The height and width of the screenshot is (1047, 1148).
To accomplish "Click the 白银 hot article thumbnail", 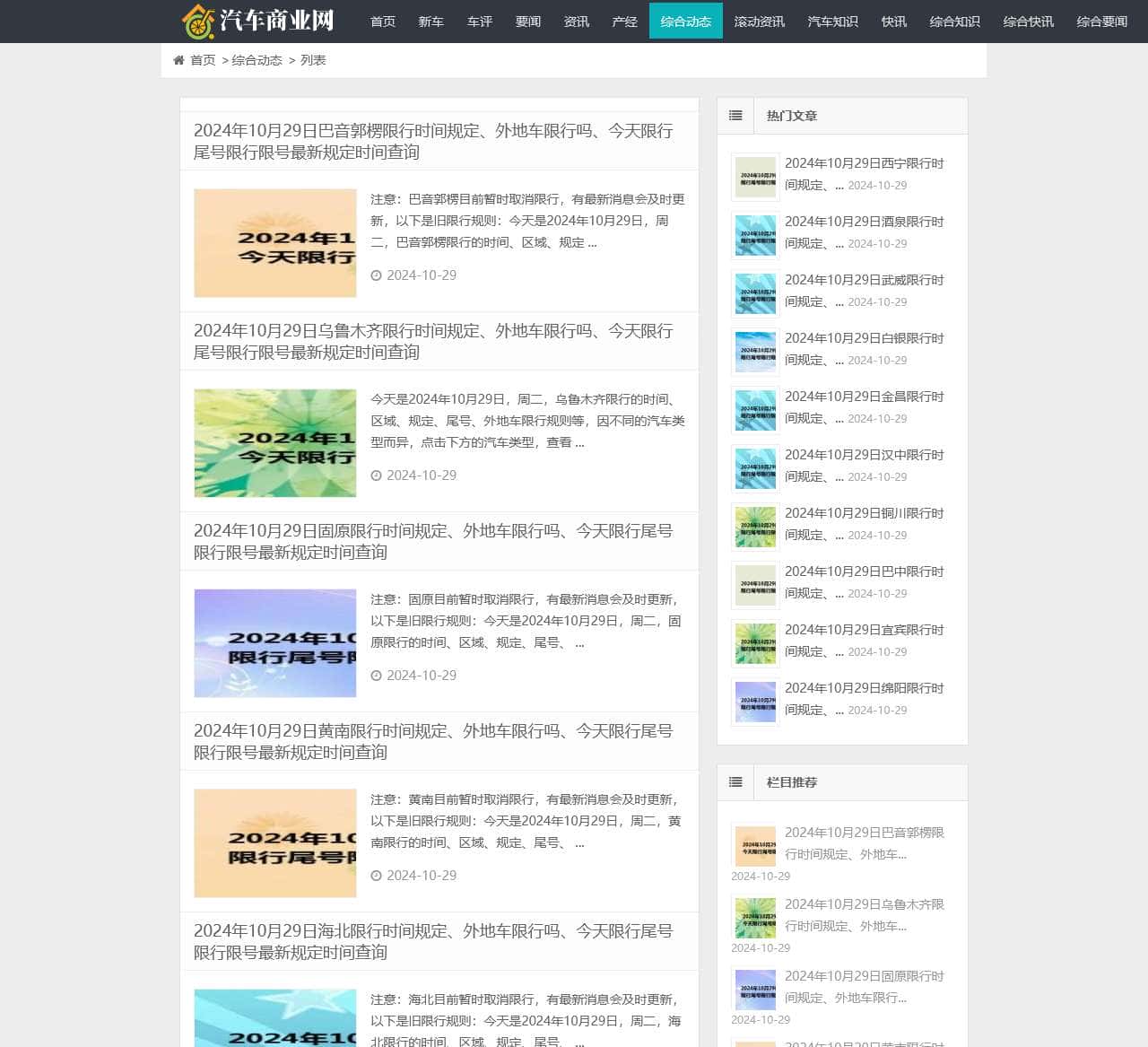I will coord(755,352).
